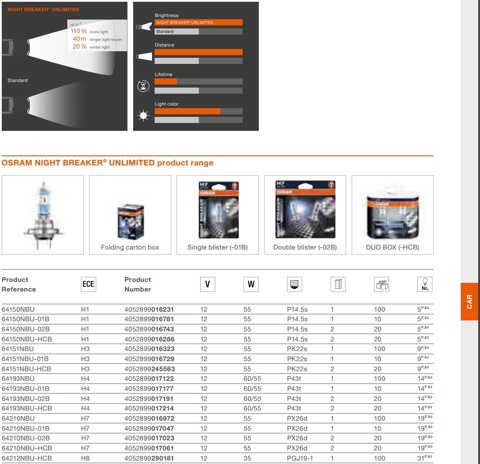The image size is (480, 464).
Task: Open the Double blister (-02B) thumbnail
Action: coord(305,215)
